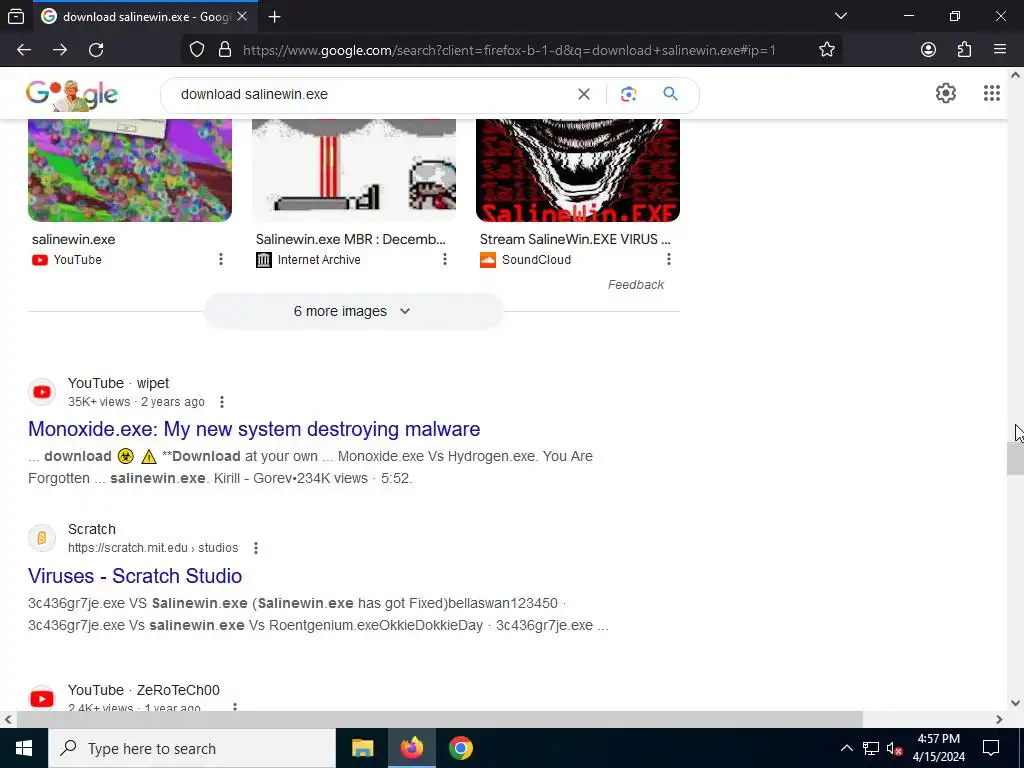Open the Firefox account icon

click(x=928, y=50)
